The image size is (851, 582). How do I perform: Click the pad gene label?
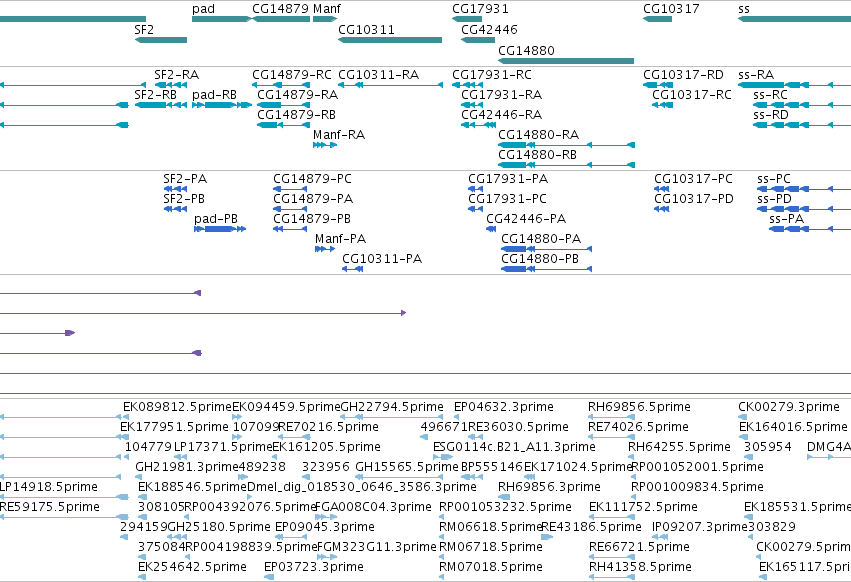click(204, 9)
